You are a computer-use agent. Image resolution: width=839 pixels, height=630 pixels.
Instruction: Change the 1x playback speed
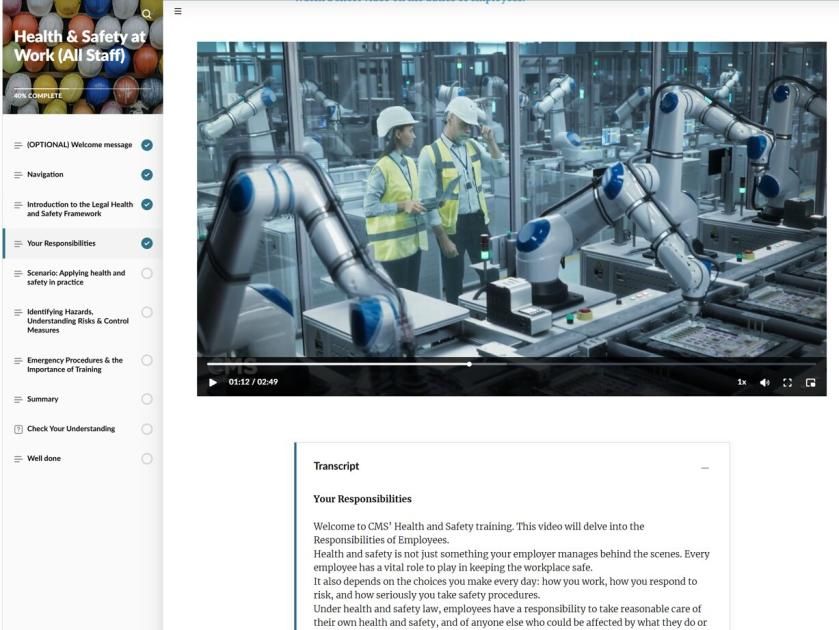click(x=742, y=382)
